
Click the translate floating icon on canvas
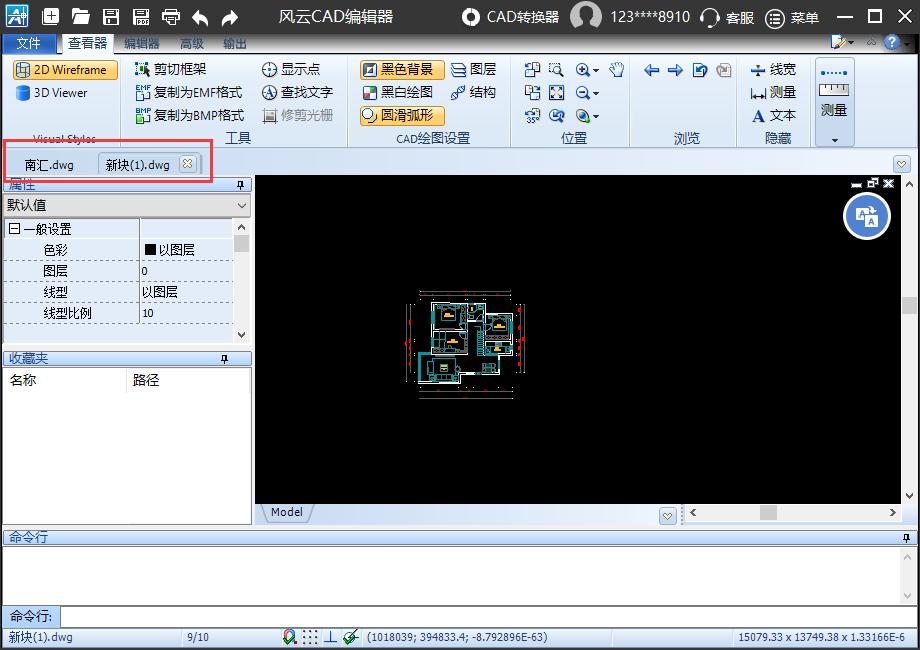866,216
